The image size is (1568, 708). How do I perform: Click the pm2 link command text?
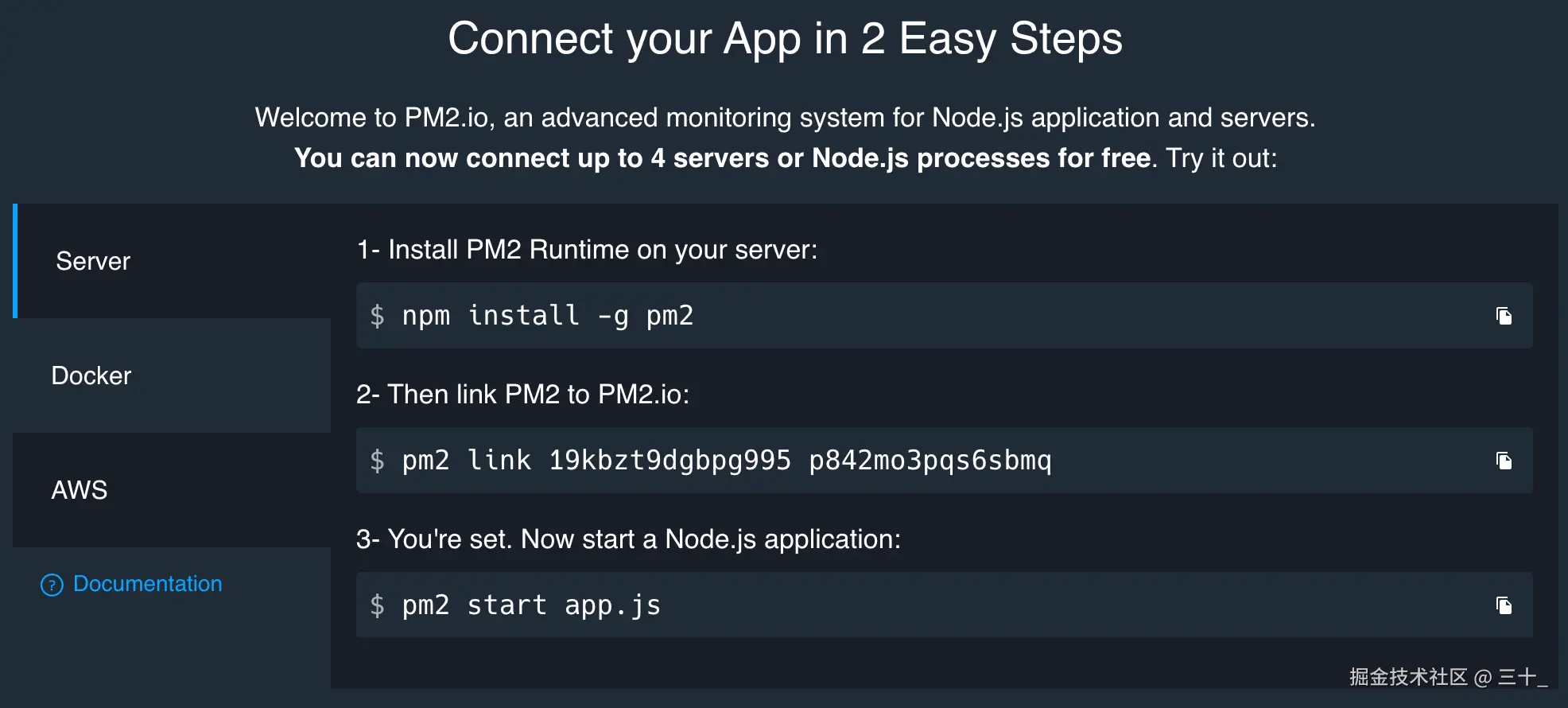coord(727,461)
